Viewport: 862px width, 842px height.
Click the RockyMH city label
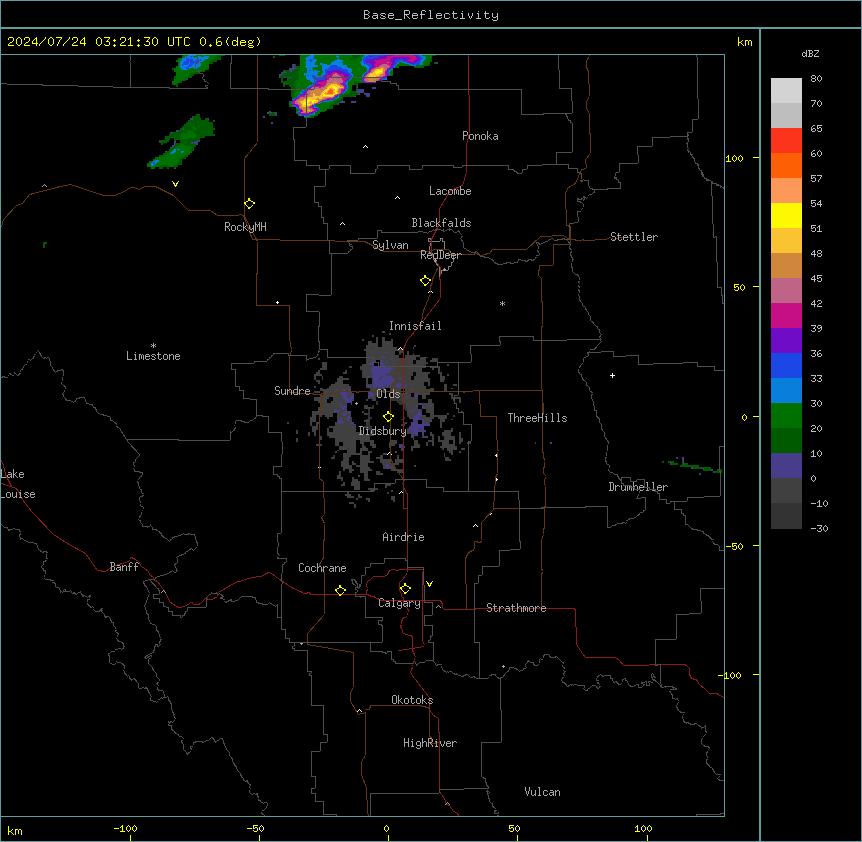[245, 227]
